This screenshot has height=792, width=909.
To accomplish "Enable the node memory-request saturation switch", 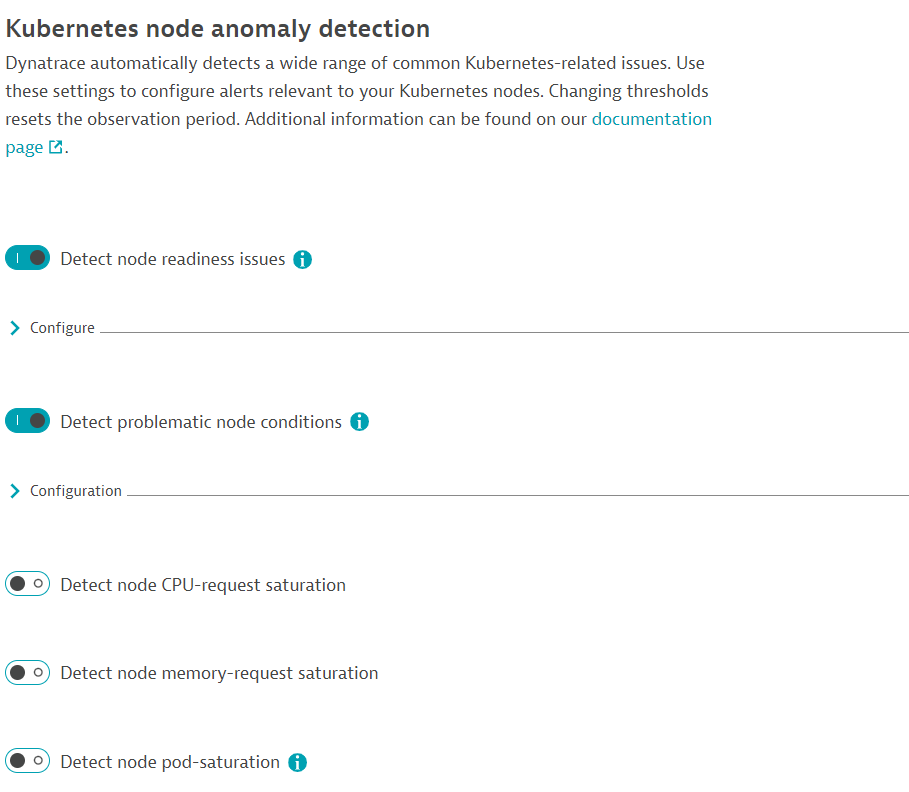I will [27, 673].
